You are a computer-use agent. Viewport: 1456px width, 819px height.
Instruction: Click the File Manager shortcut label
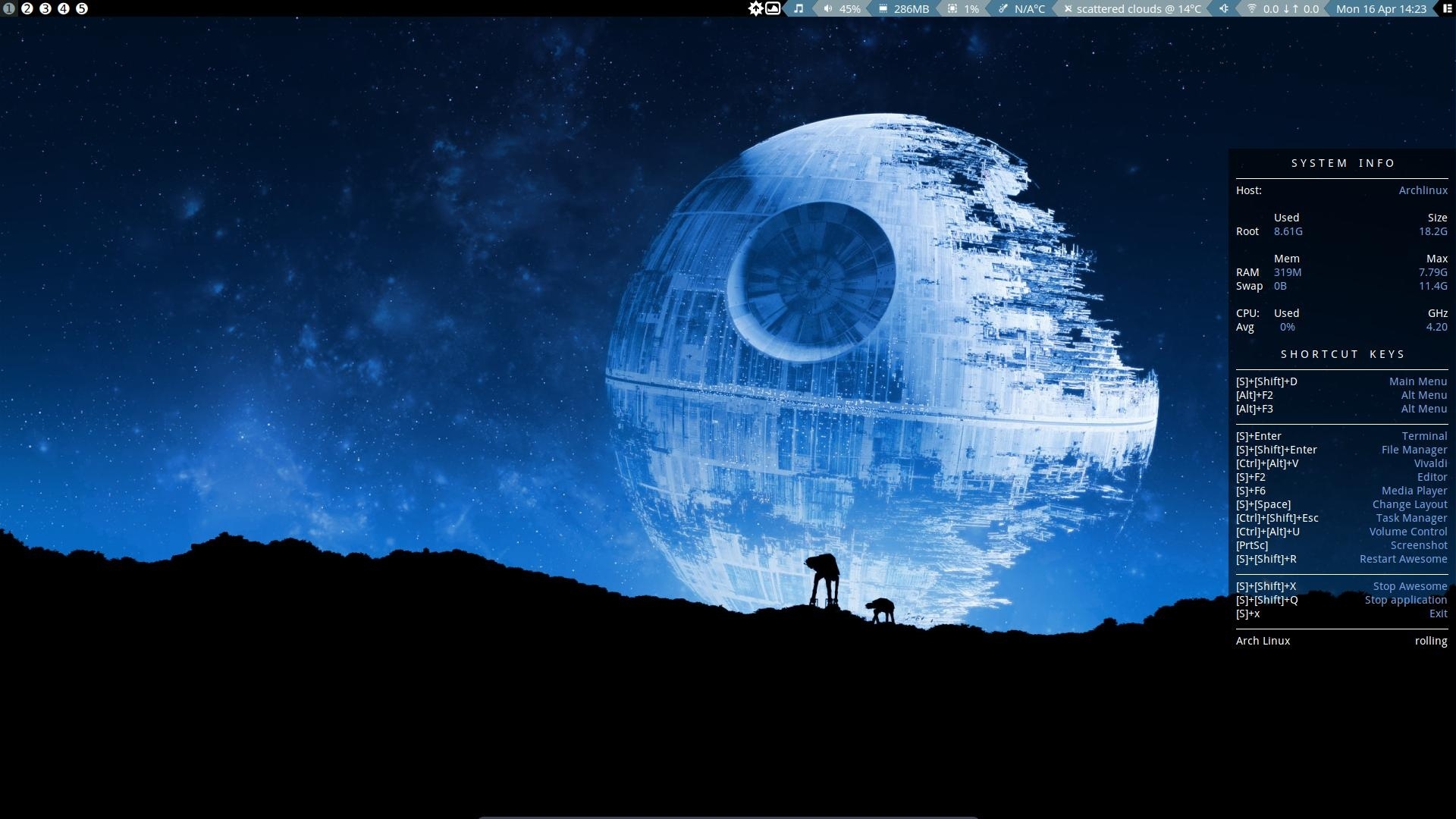click(1414, 450)
